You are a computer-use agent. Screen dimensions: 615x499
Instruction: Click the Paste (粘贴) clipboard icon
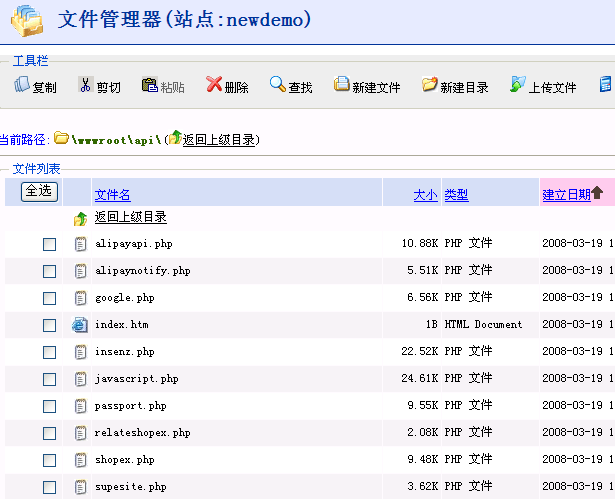(x=150, y=86)
